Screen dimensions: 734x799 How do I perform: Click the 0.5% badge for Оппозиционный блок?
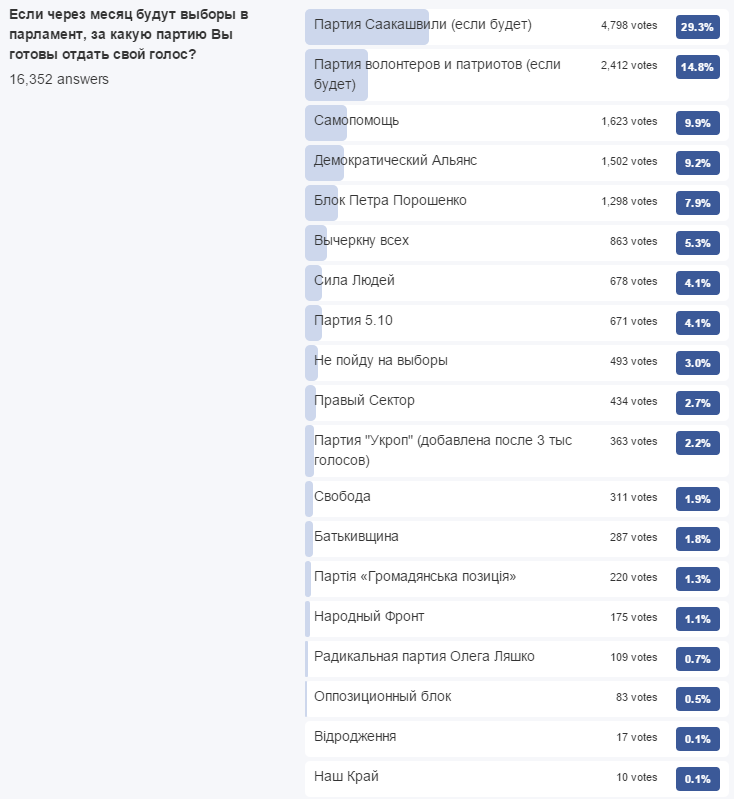pyautogui.click(x=697, y=699)
